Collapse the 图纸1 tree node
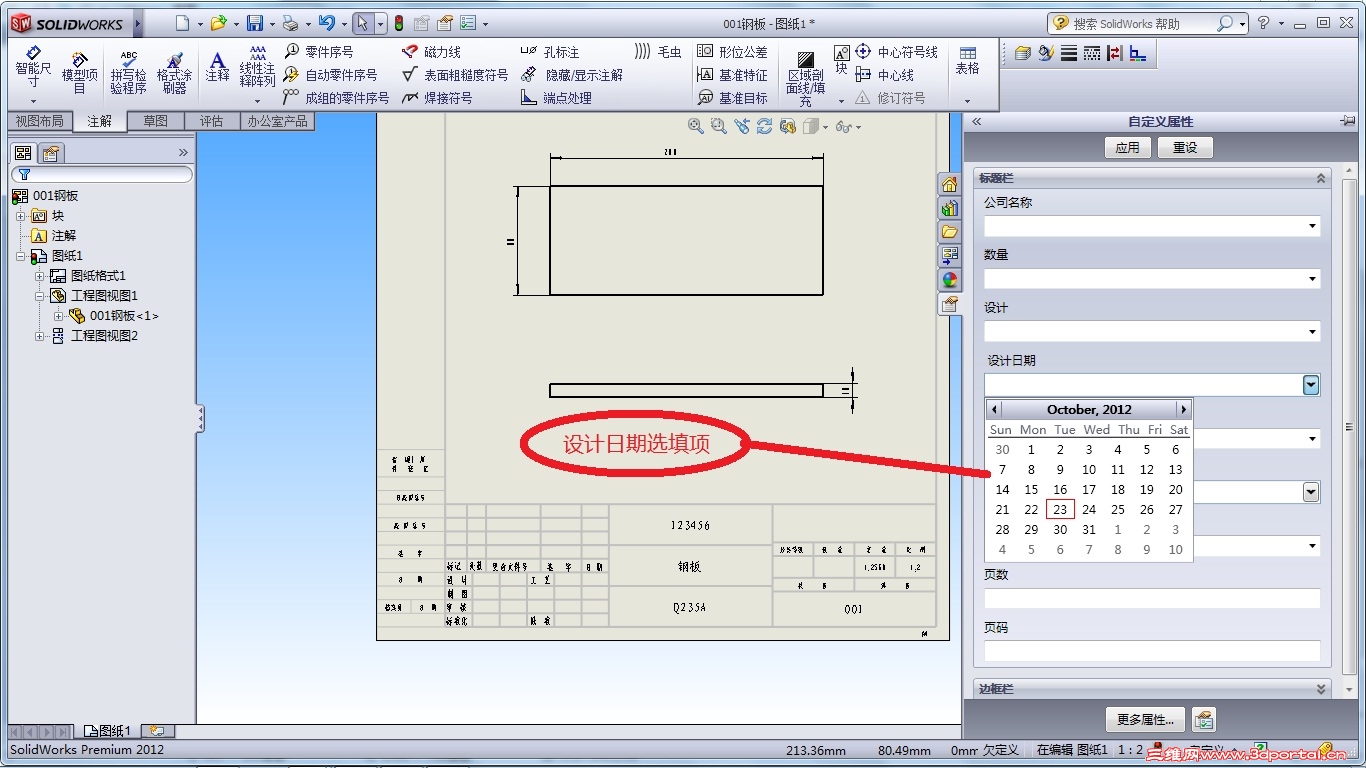1366x768 pixels. coord(21,256)
